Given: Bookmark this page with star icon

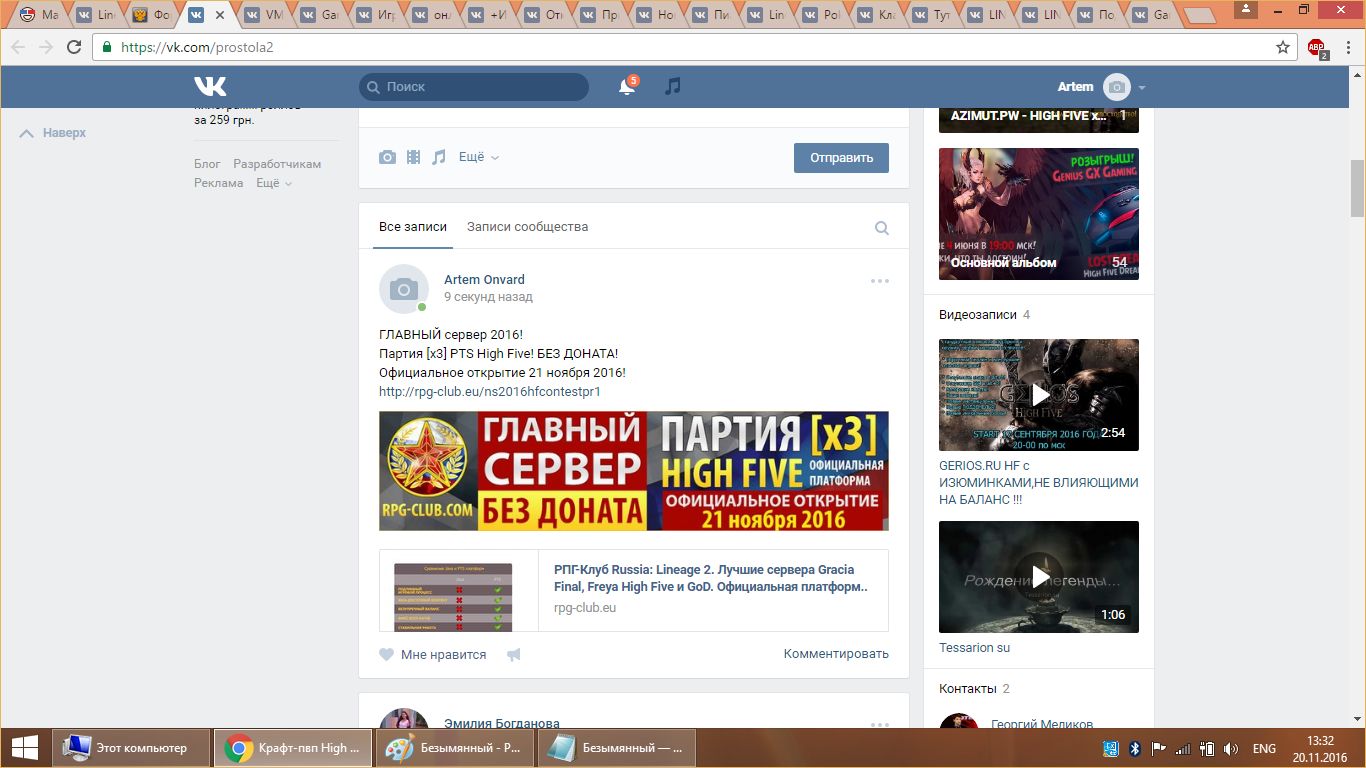Looking at the screenshot, I should point(1283,47).
